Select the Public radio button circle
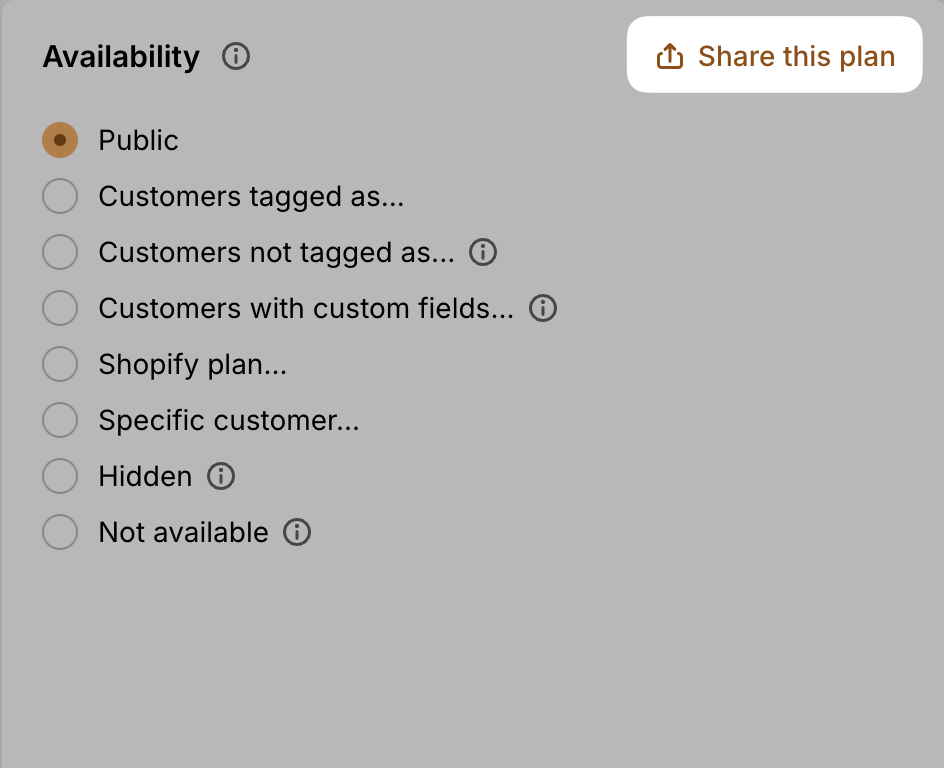Viewport: 944px width, 768px height. 60,141
